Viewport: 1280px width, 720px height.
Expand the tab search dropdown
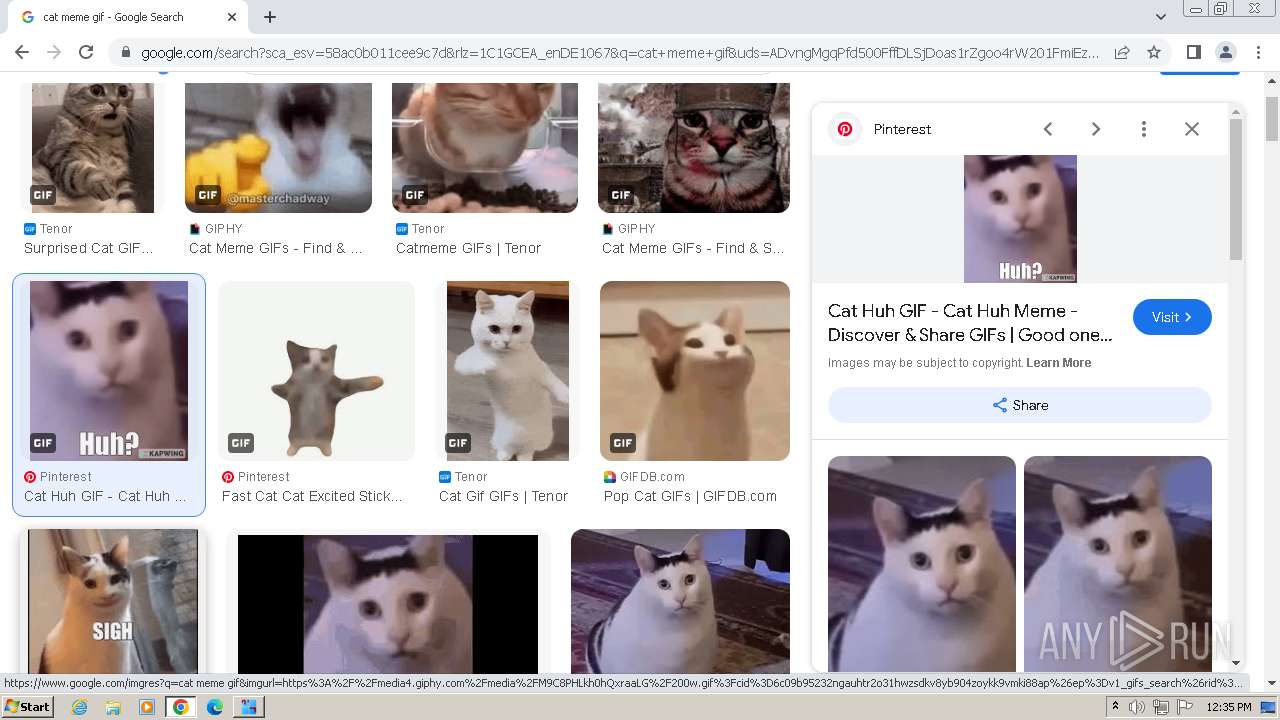pos(1160,17)
